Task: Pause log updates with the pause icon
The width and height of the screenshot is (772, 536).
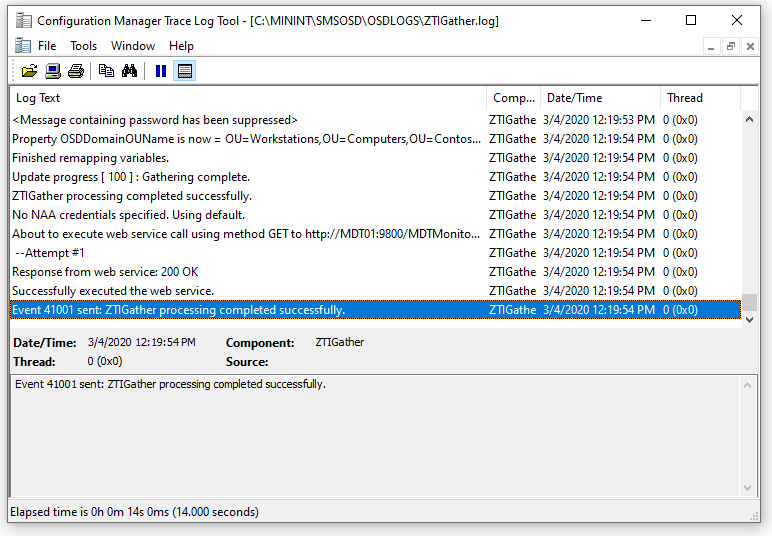Action: coord(160,71)
